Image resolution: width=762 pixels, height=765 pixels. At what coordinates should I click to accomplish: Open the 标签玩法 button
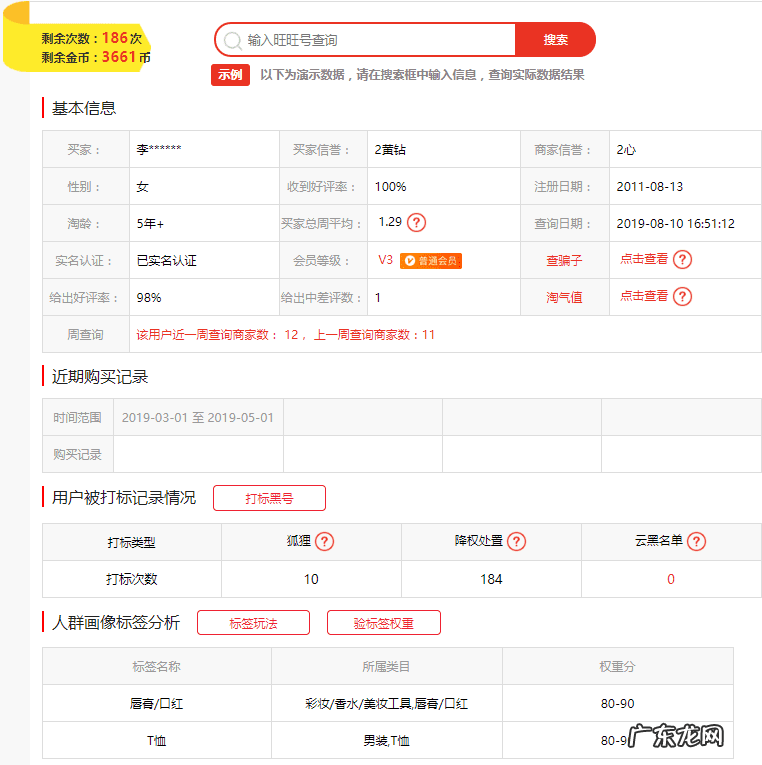click(253, 623)
